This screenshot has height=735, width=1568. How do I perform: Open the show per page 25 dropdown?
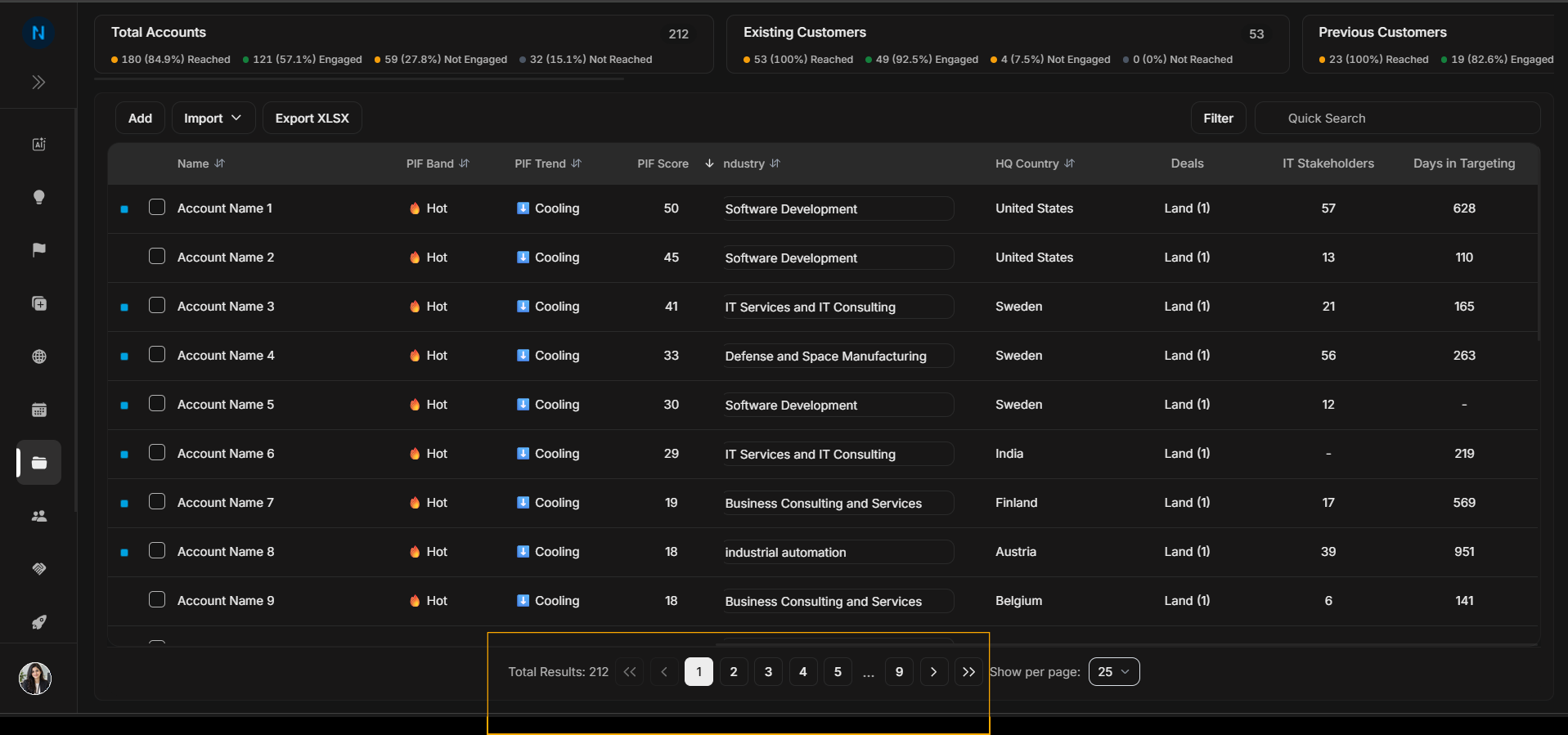coord(1114,672)
